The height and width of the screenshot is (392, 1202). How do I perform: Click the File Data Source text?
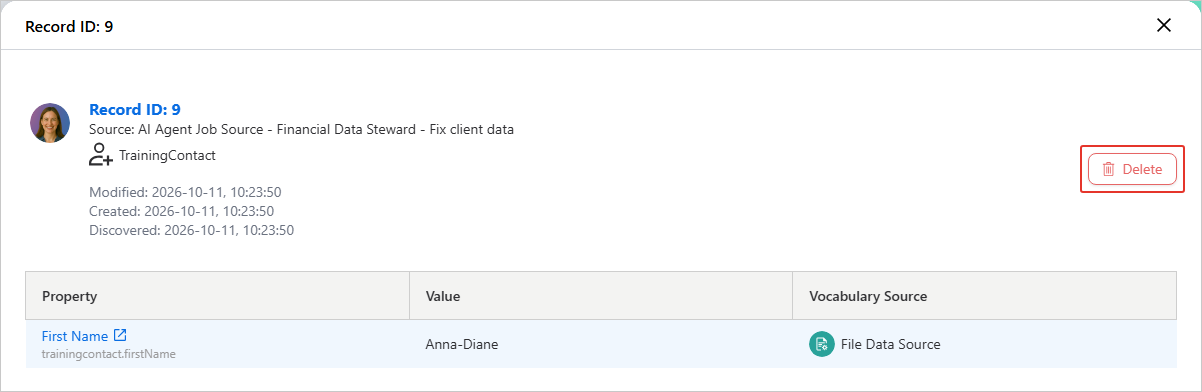(891, 344)
